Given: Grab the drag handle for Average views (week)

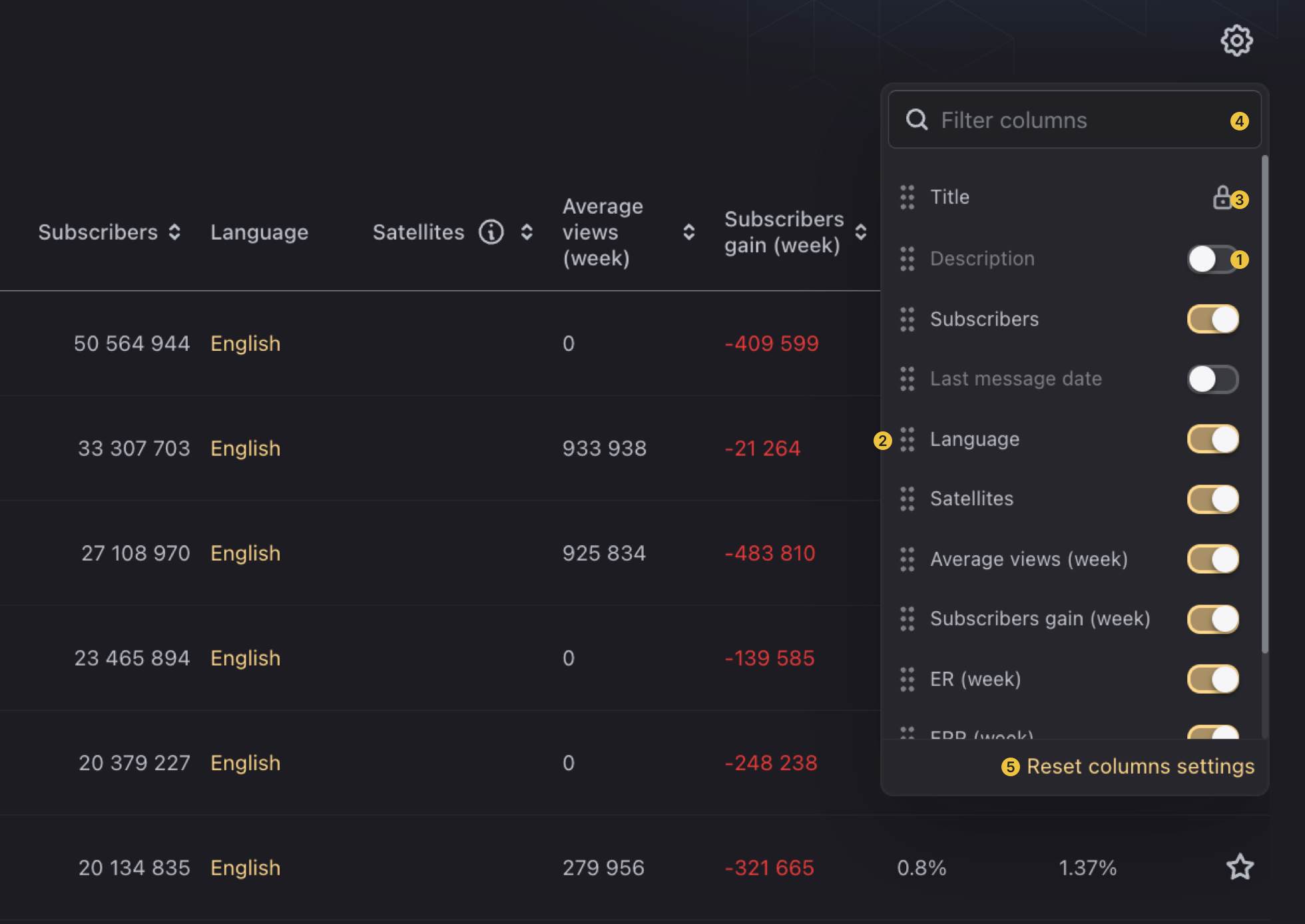Looking at the screenshot, I should point(908,559).
